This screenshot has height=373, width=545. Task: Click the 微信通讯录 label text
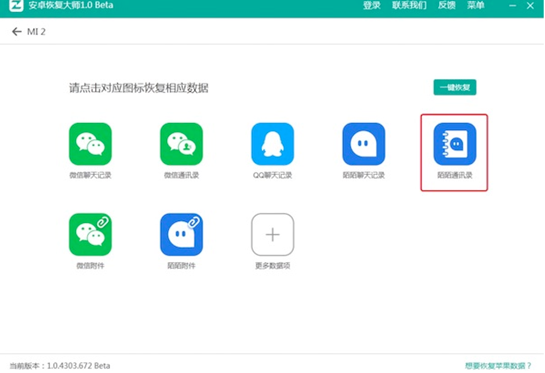pyautogui.click(x=181, y=175)
